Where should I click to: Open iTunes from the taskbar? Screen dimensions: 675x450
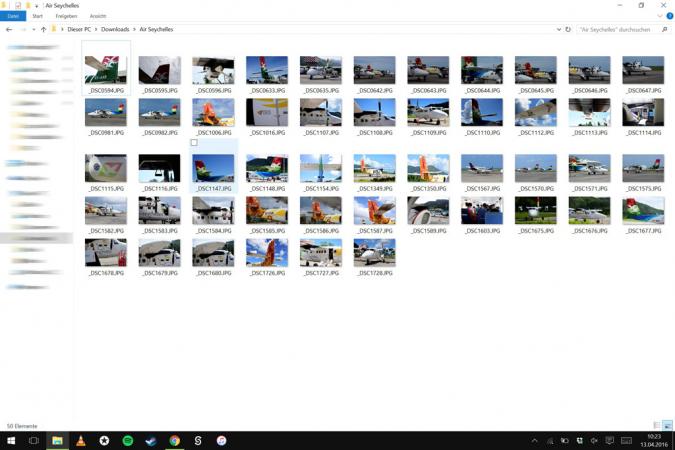(221, 441)
